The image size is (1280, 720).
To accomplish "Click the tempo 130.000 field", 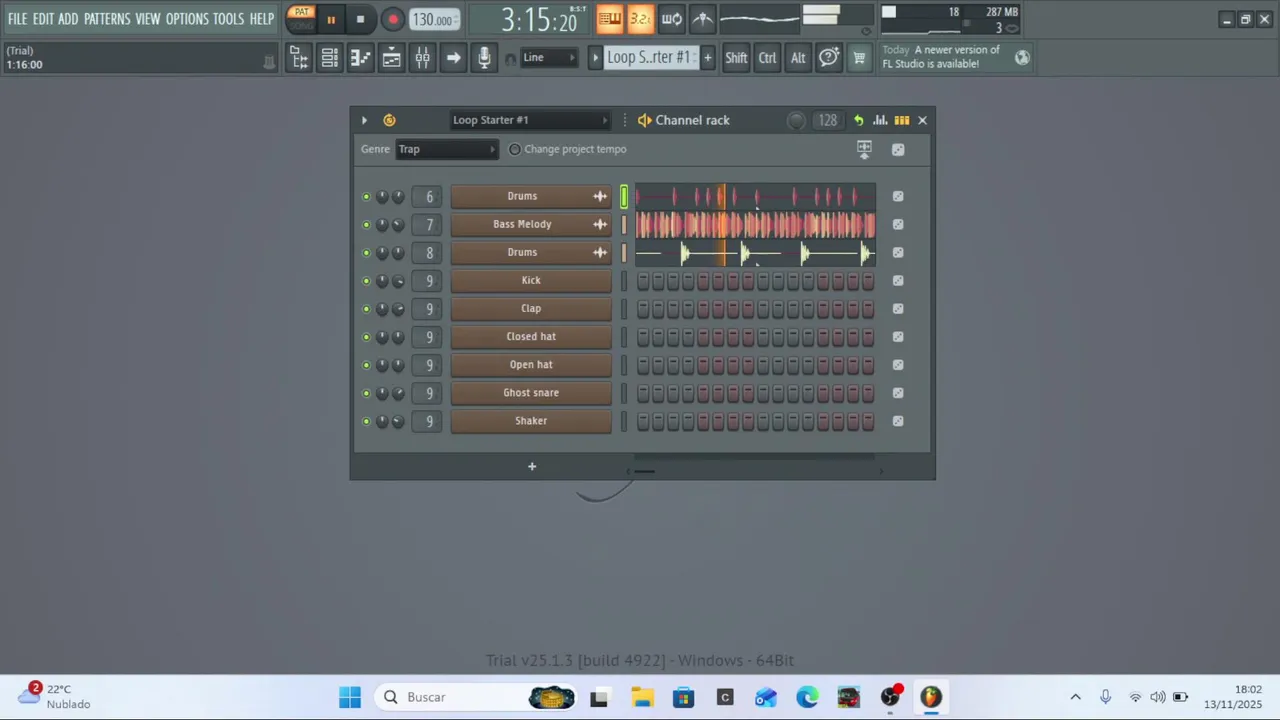I will pyautogui.click(x=435, y=19).
